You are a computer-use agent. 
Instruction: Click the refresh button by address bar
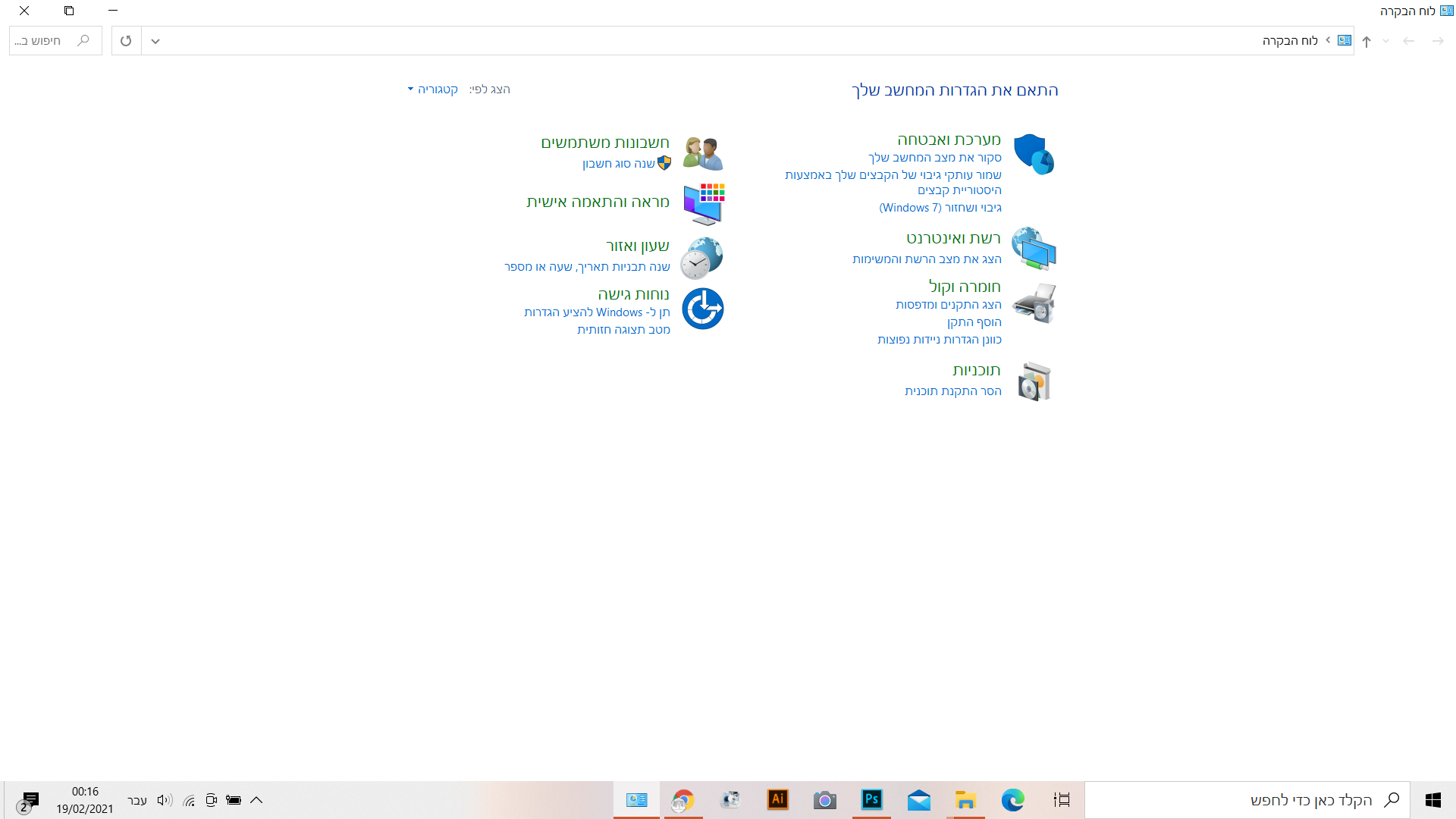pyautogui.click(x=126, y=41)
